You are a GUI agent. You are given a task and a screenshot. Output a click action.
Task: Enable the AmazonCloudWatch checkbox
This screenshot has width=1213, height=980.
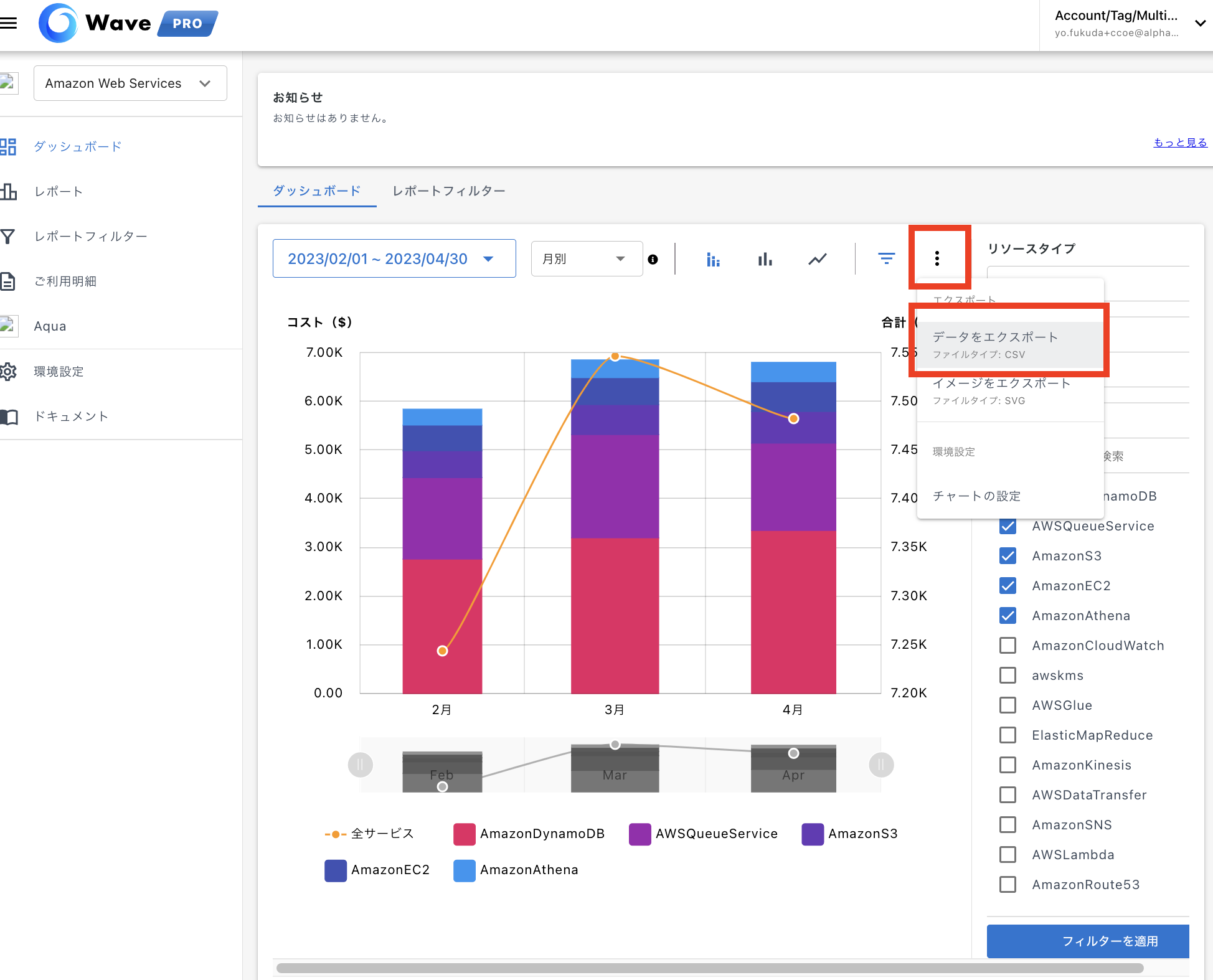click(x=1008, y=646)
